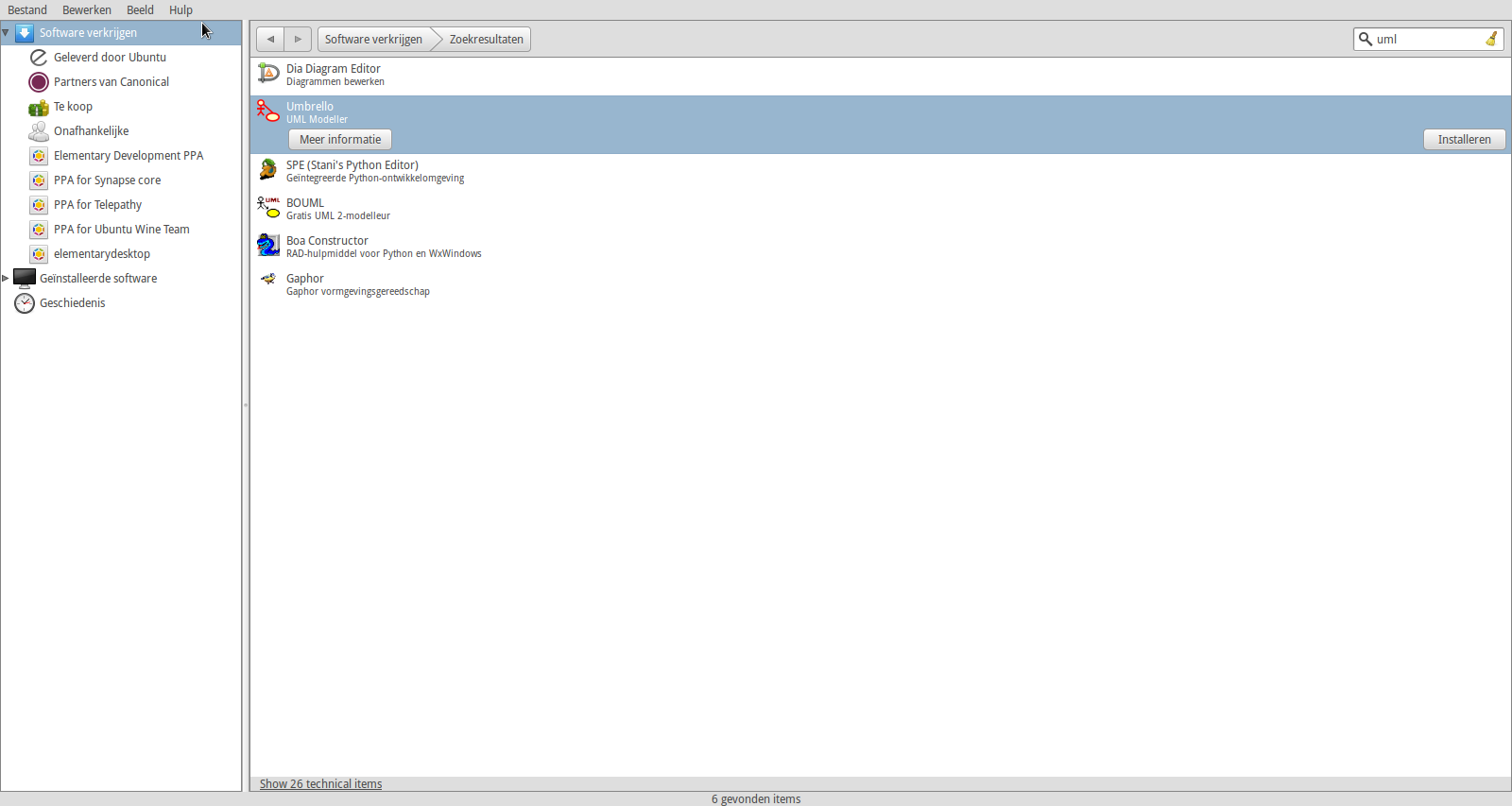Click the PPA for Telepathy icon
This screenshot has height=806, width=1512.
click(39, 205)
